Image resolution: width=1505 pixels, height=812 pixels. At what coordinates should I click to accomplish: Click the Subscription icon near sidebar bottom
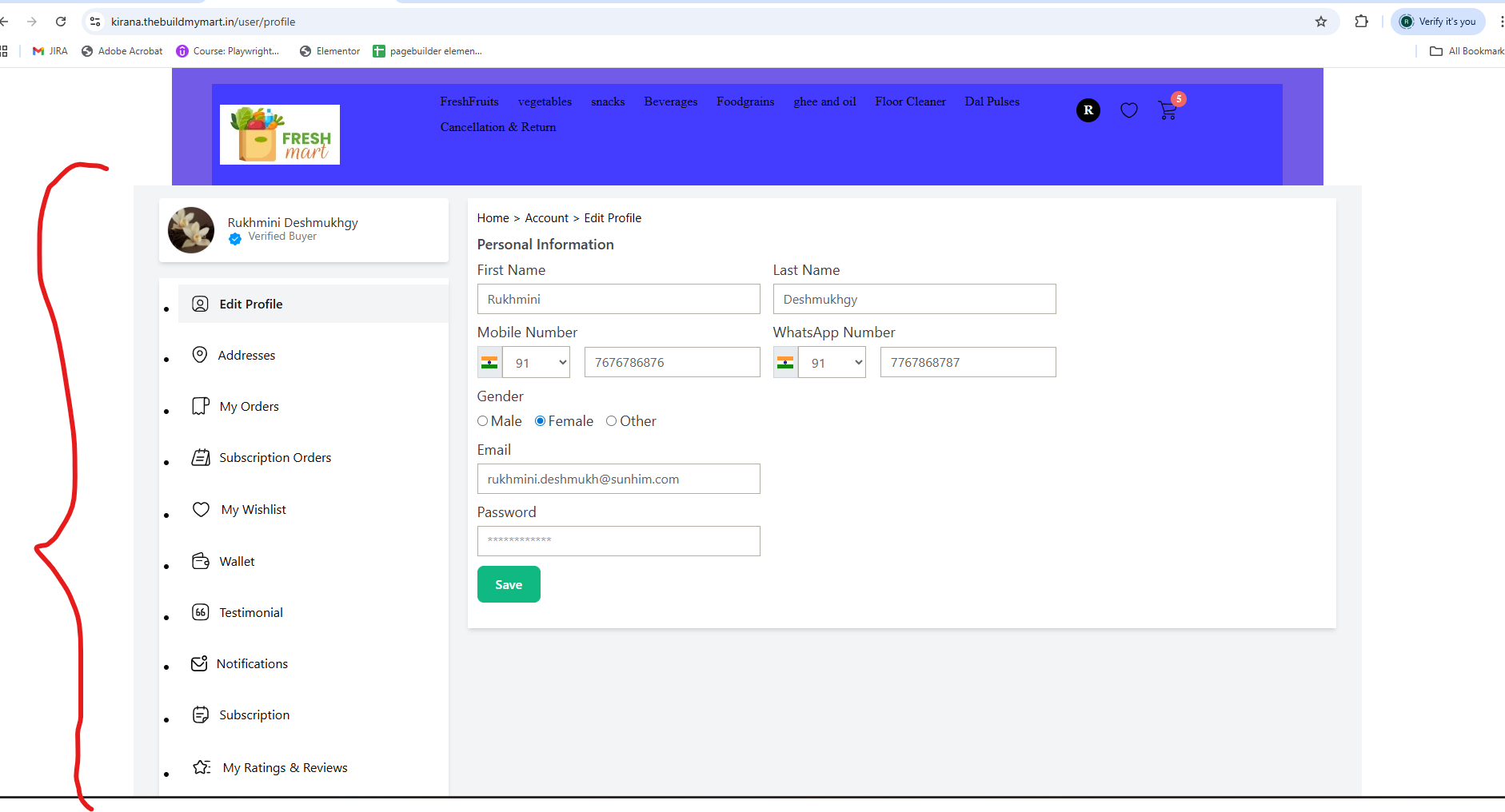[201, 714]
